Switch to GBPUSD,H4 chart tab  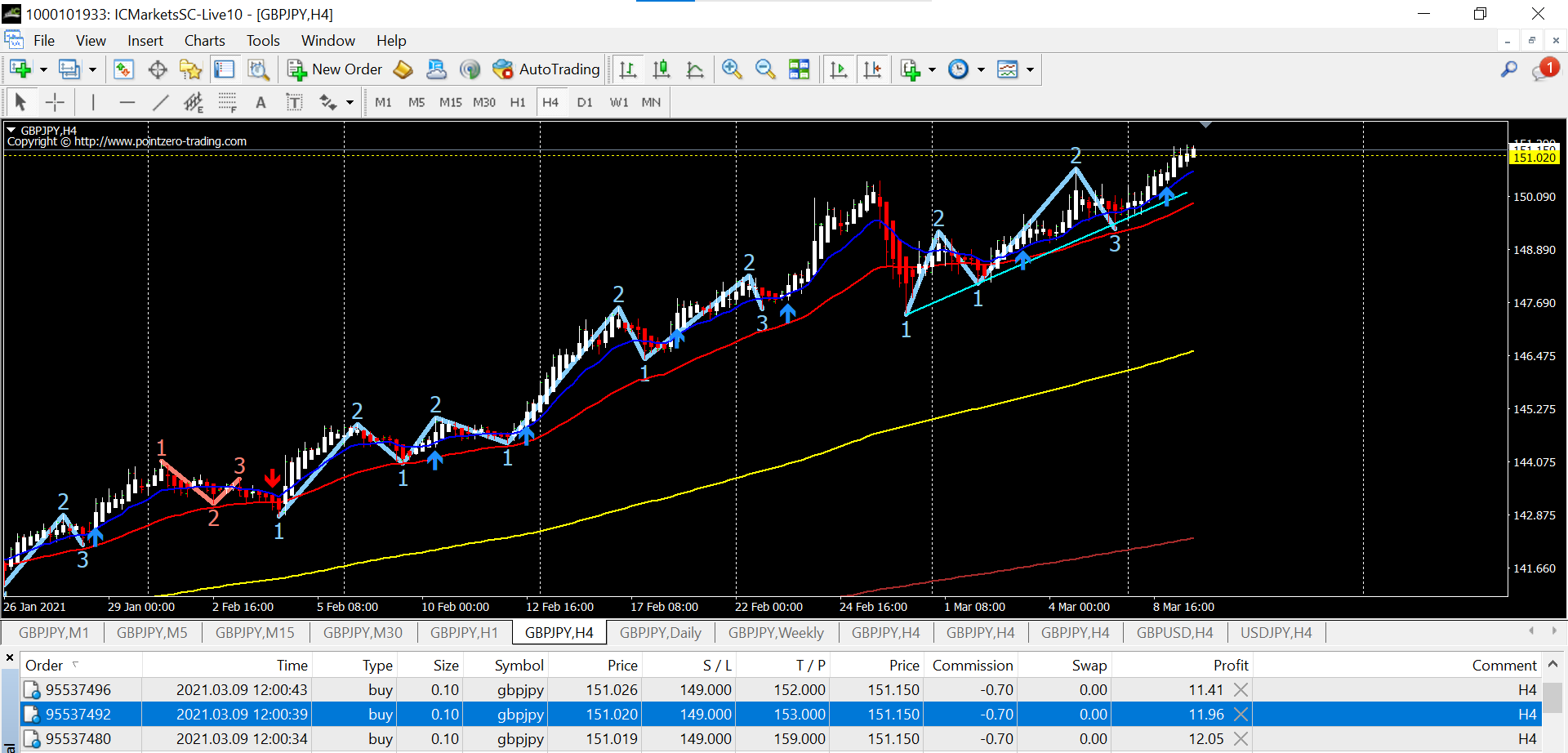tap(1174, 633)
